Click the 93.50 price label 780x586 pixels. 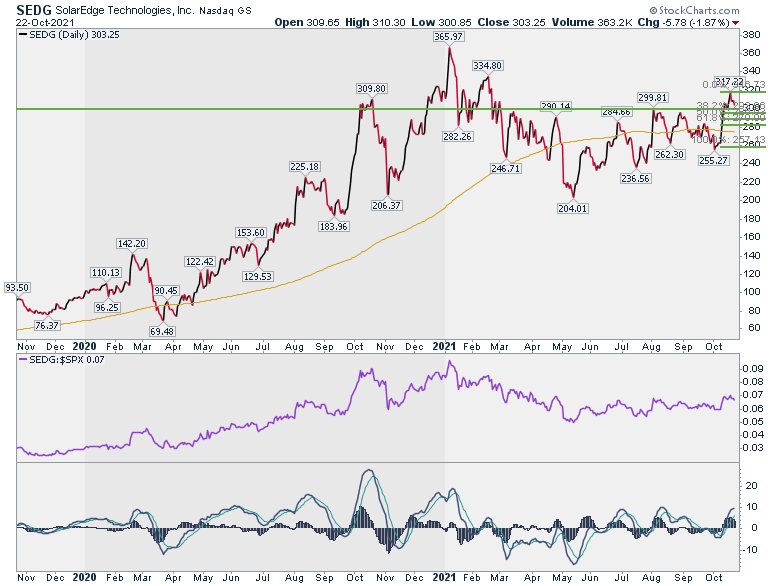(x=17, y=288)
